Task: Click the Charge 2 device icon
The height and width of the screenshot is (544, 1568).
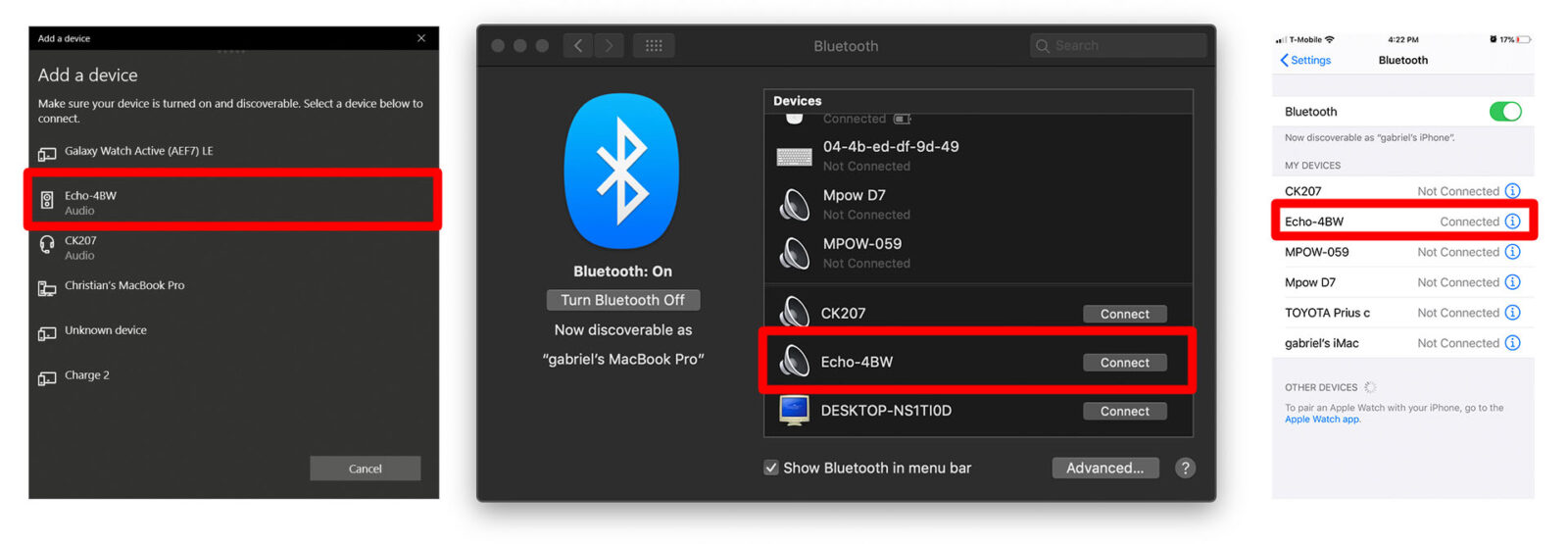Action: 47,378
